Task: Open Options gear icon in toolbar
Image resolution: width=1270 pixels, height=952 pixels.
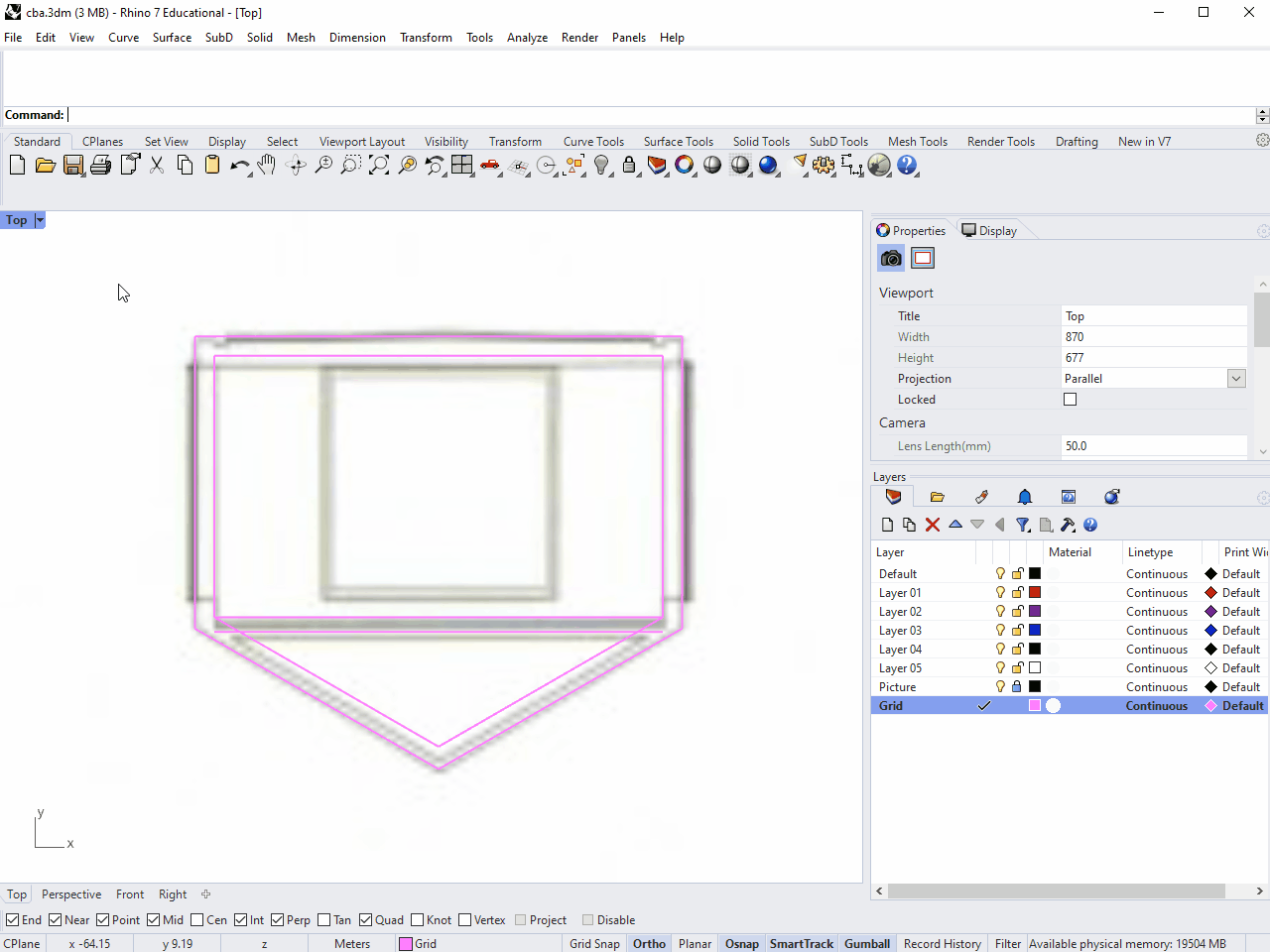Action: 824,166
